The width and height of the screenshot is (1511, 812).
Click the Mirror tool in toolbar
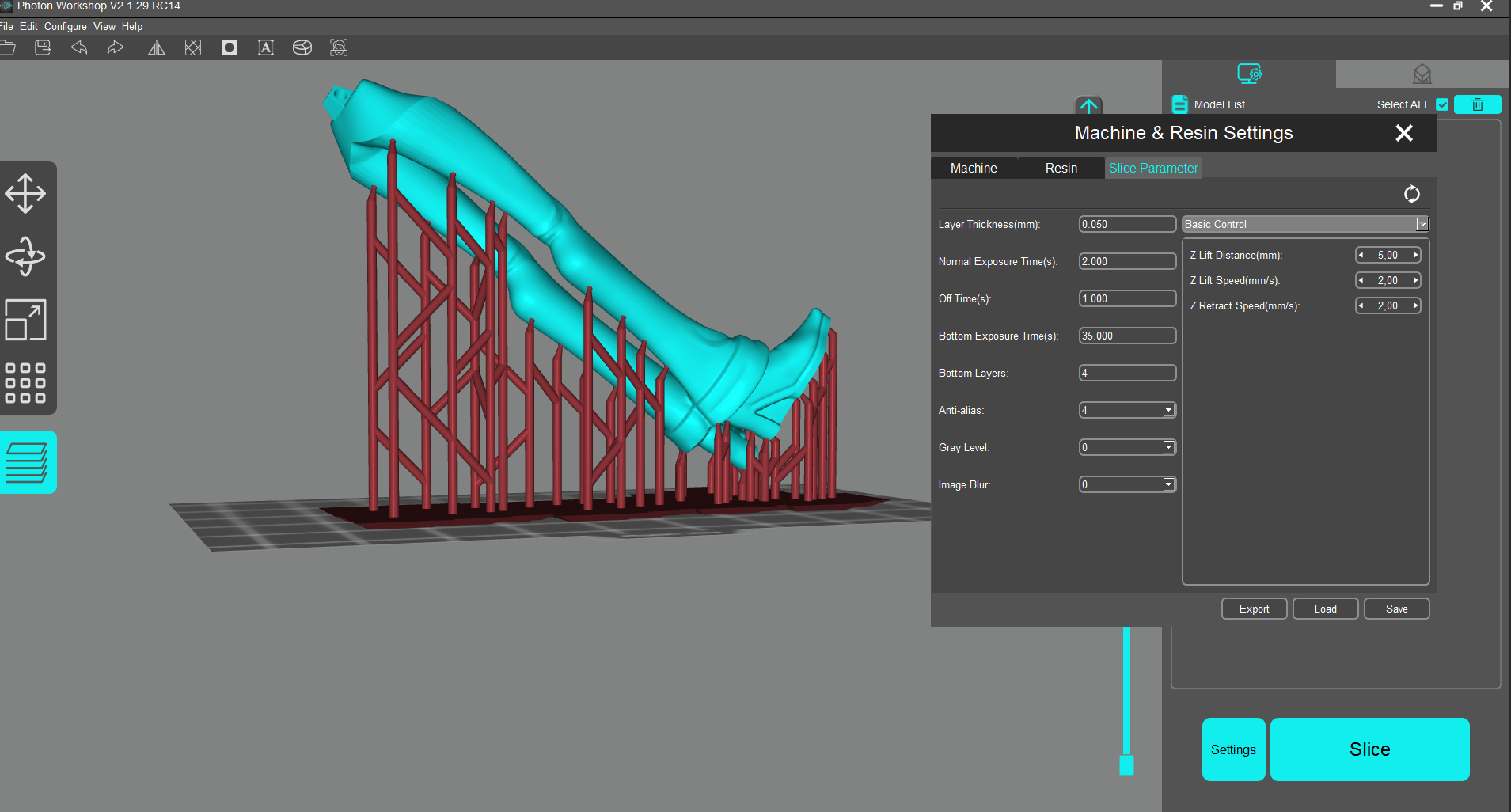point(157,48)
